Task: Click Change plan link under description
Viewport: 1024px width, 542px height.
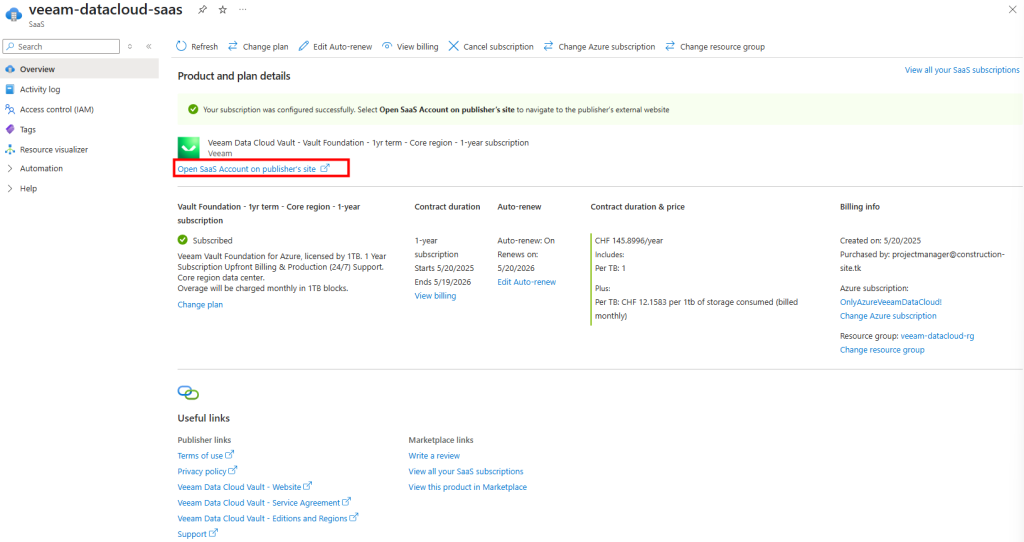Action: (x=200, y=304)
